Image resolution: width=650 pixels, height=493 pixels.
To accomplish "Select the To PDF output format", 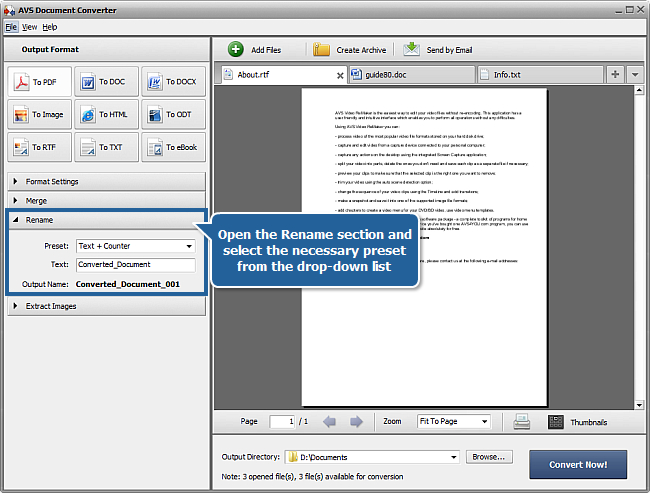I will pyautogui.click(x=39, y=82).
